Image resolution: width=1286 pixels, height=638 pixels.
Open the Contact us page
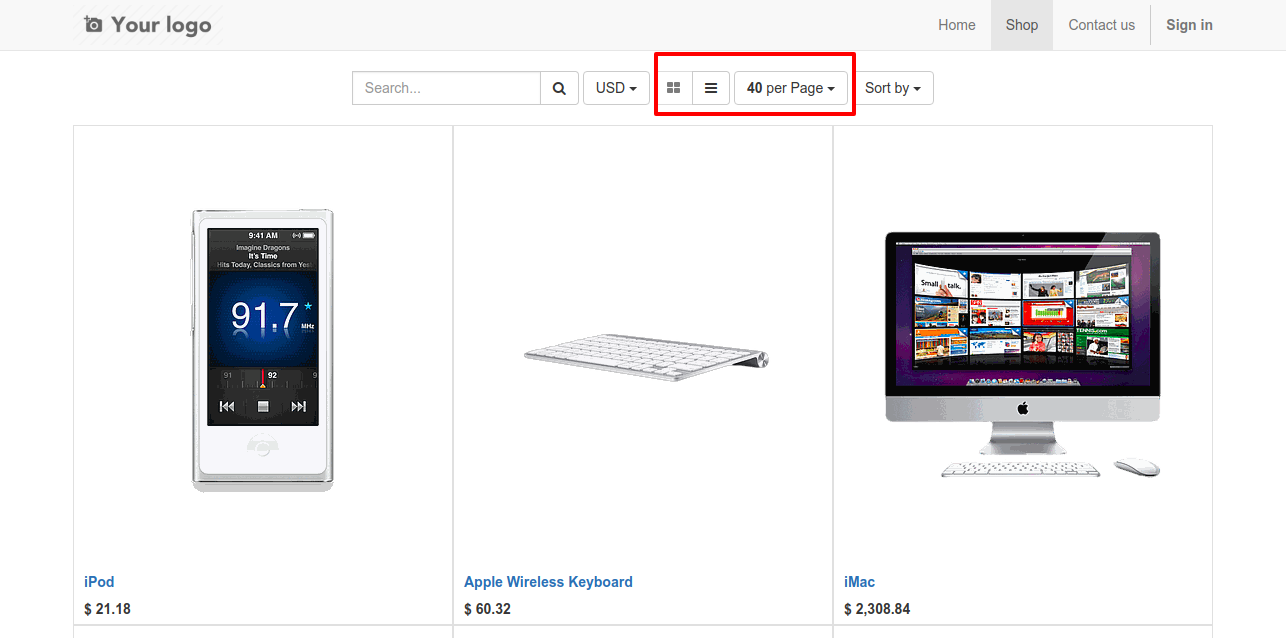(x=1101, y=25)
